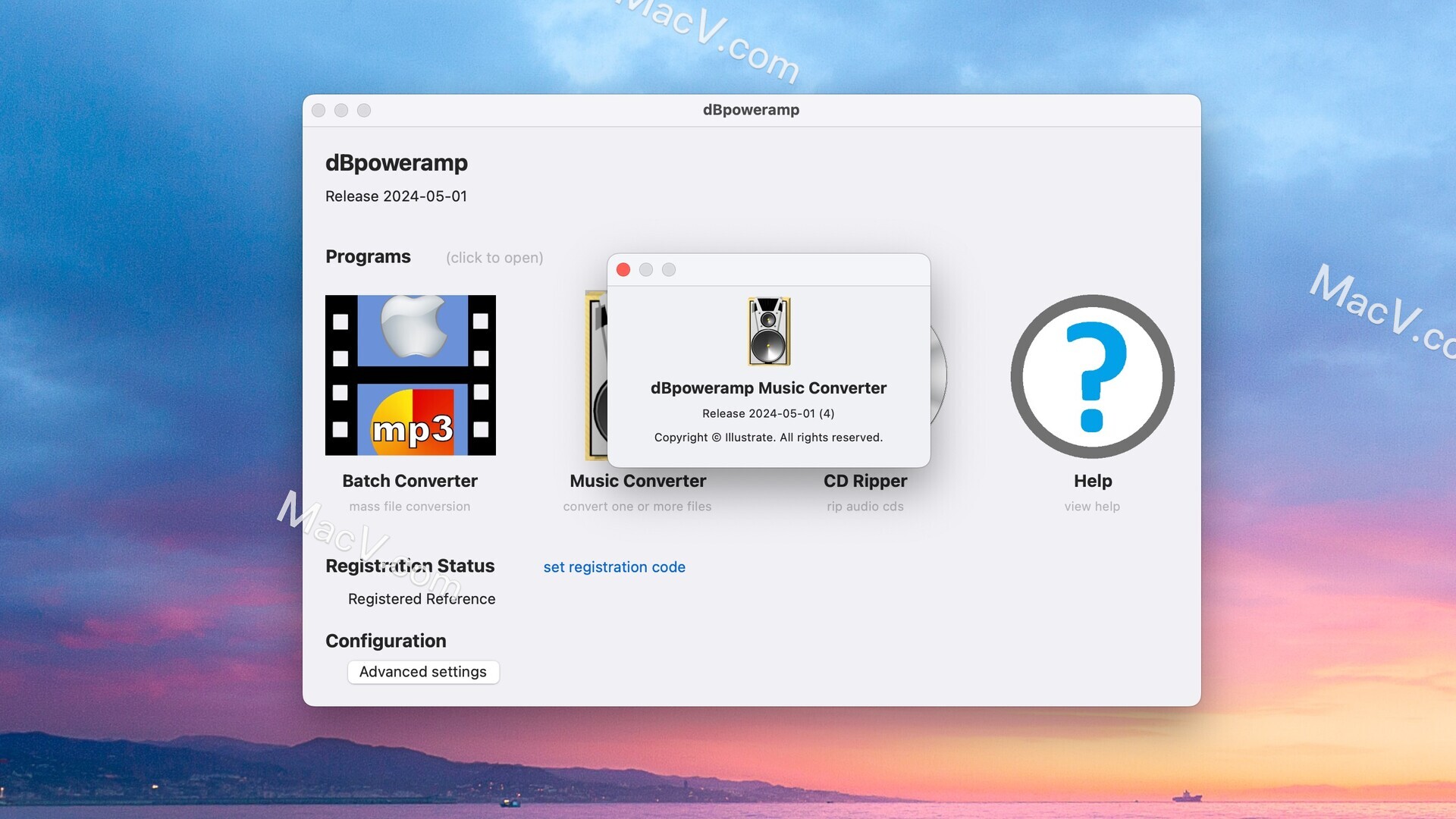Click the "Batch Converter" program label
The width and height of the screenshot is (1456, 819).
(409, 481)
